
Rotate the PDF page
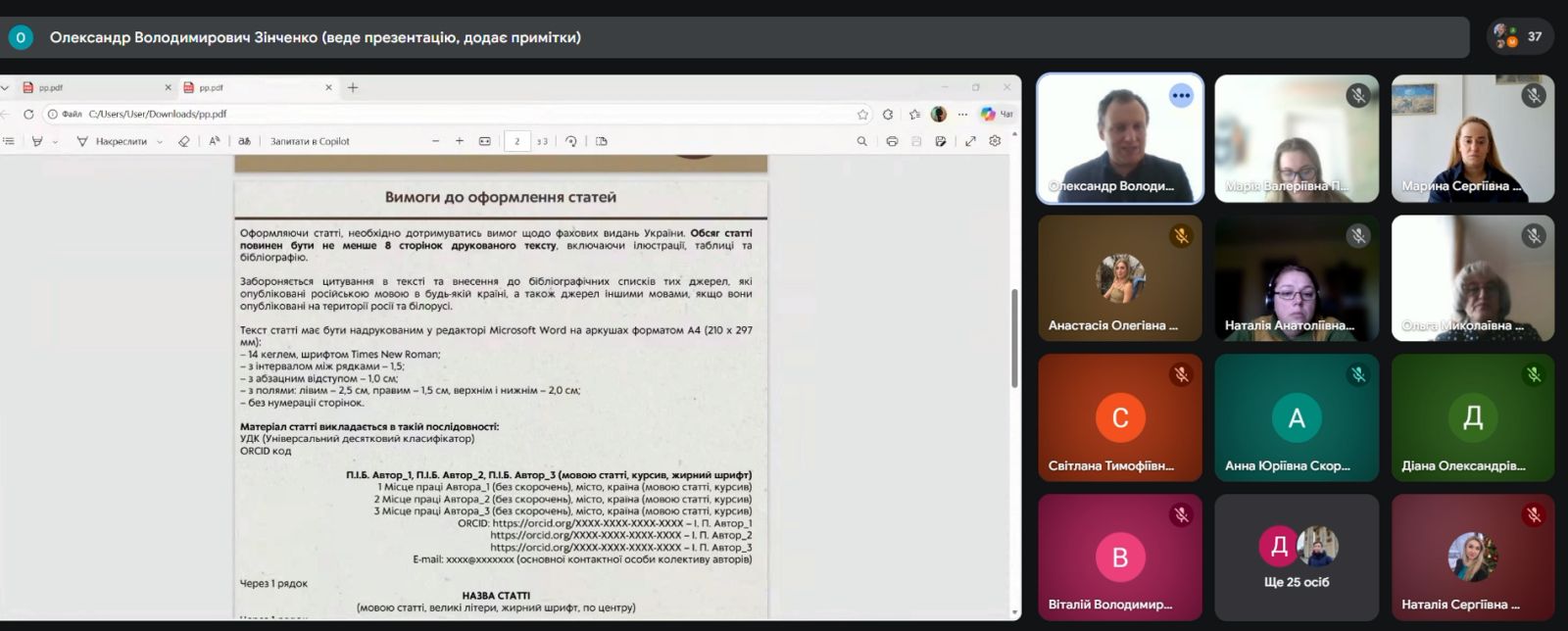(571, 141)
